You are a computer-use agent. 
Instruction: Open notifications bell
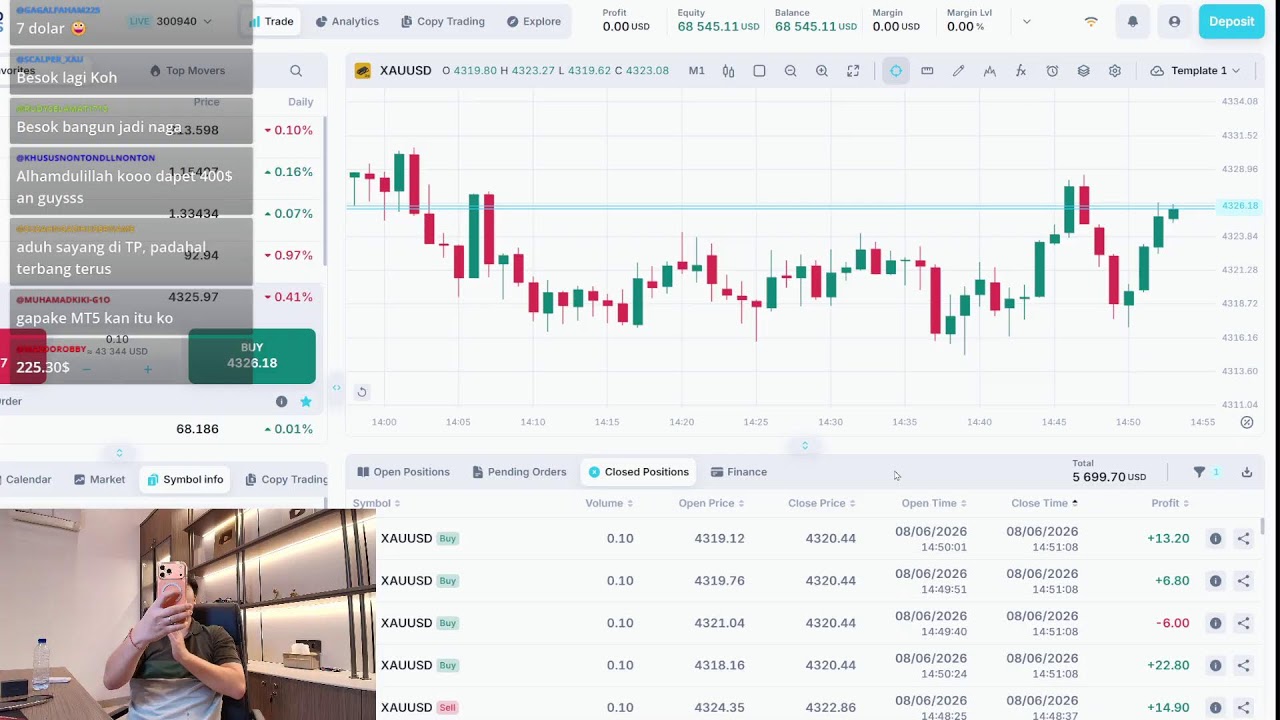1132,21
